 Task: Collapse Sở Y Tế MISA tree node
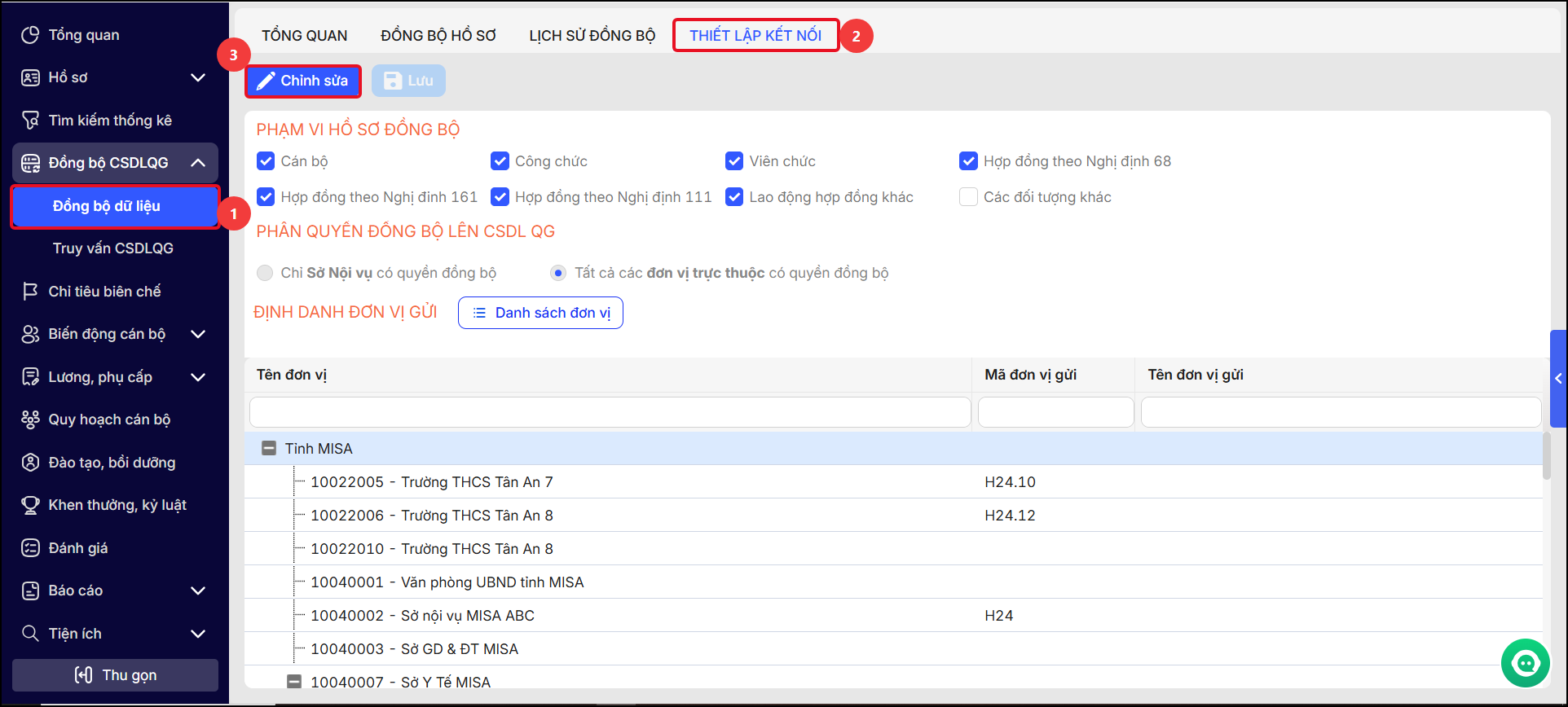point(294,683)
